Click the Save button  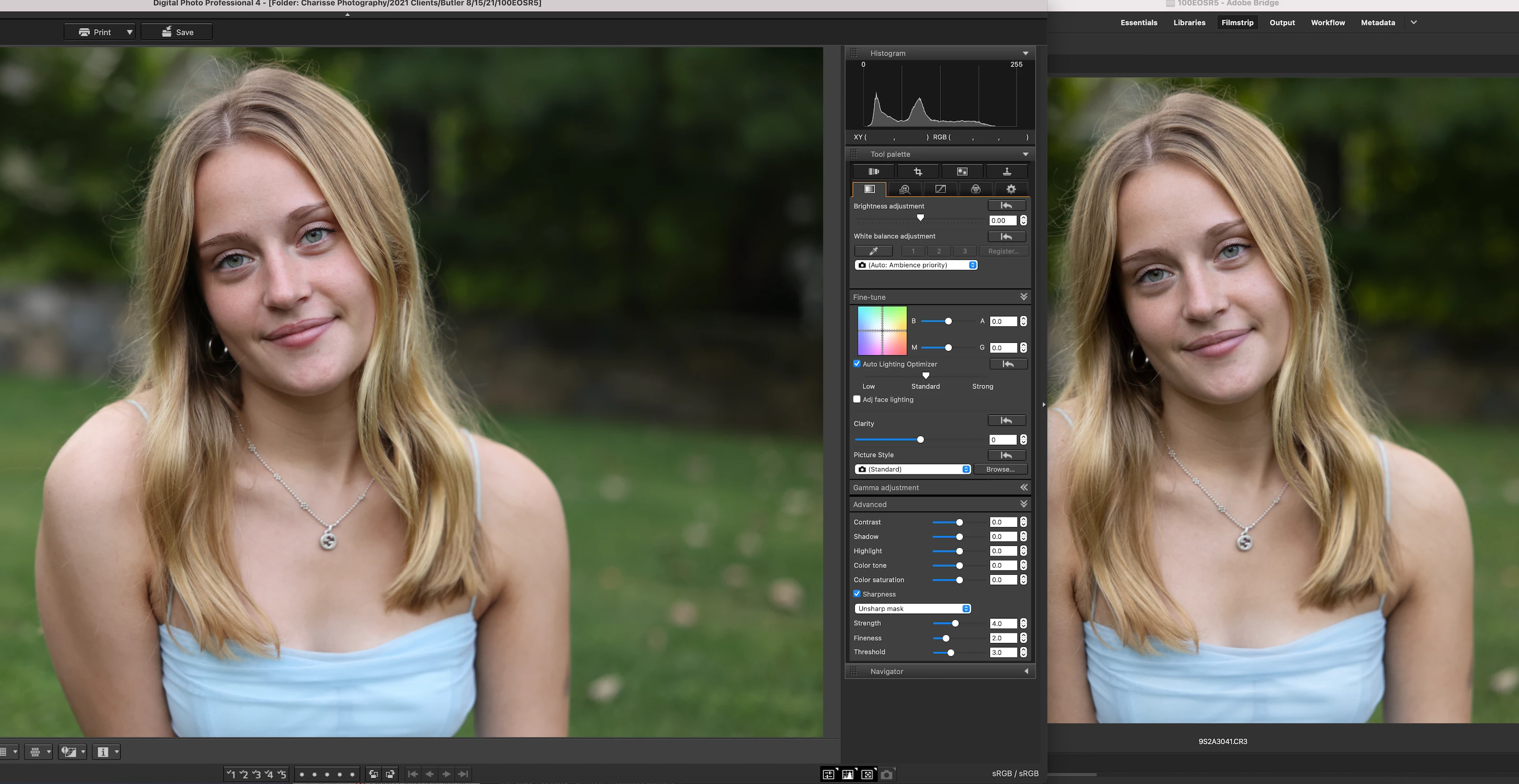point(177,32)
